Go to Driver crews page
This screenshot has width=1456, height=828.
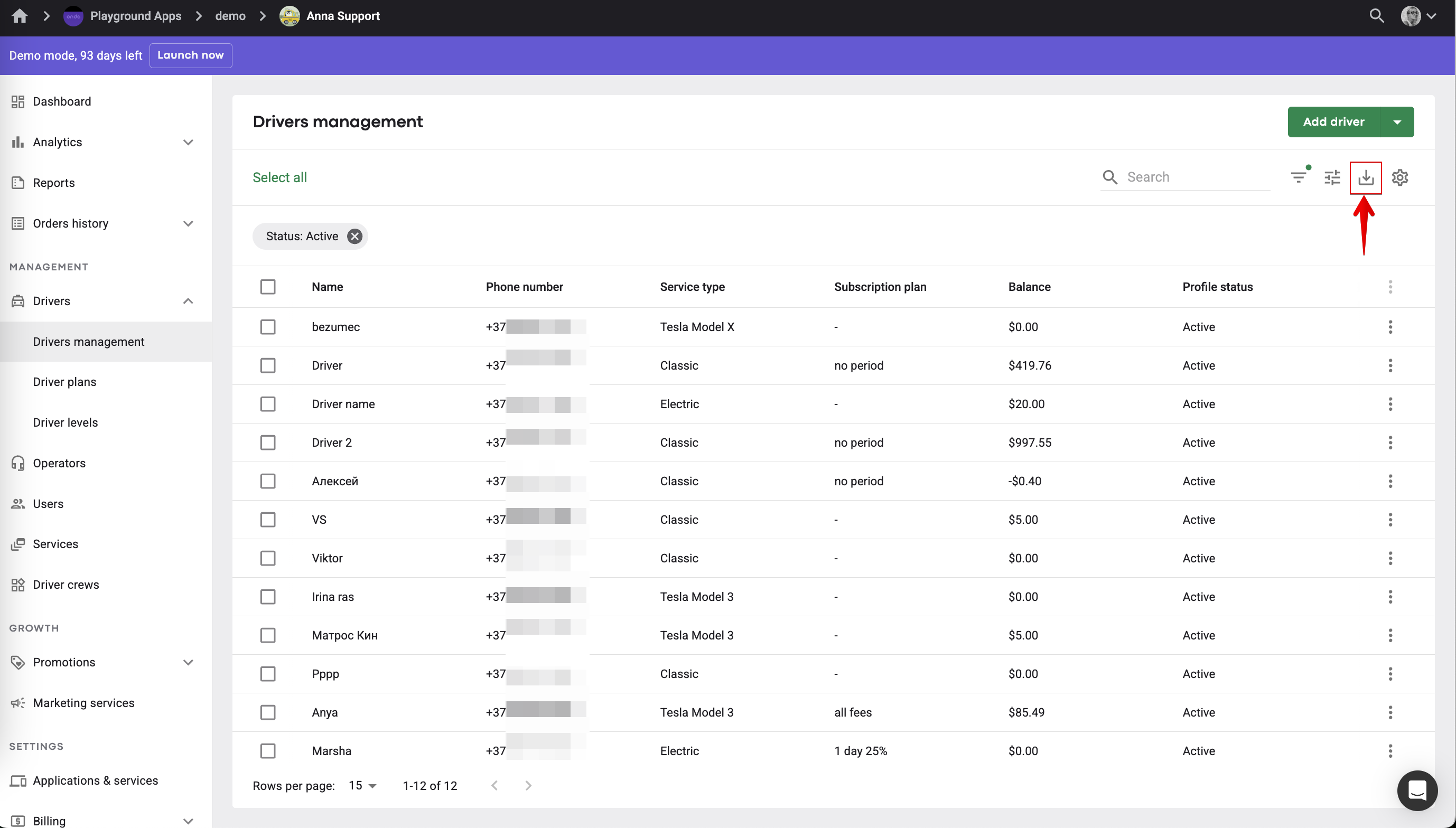(x=66, y=585)
